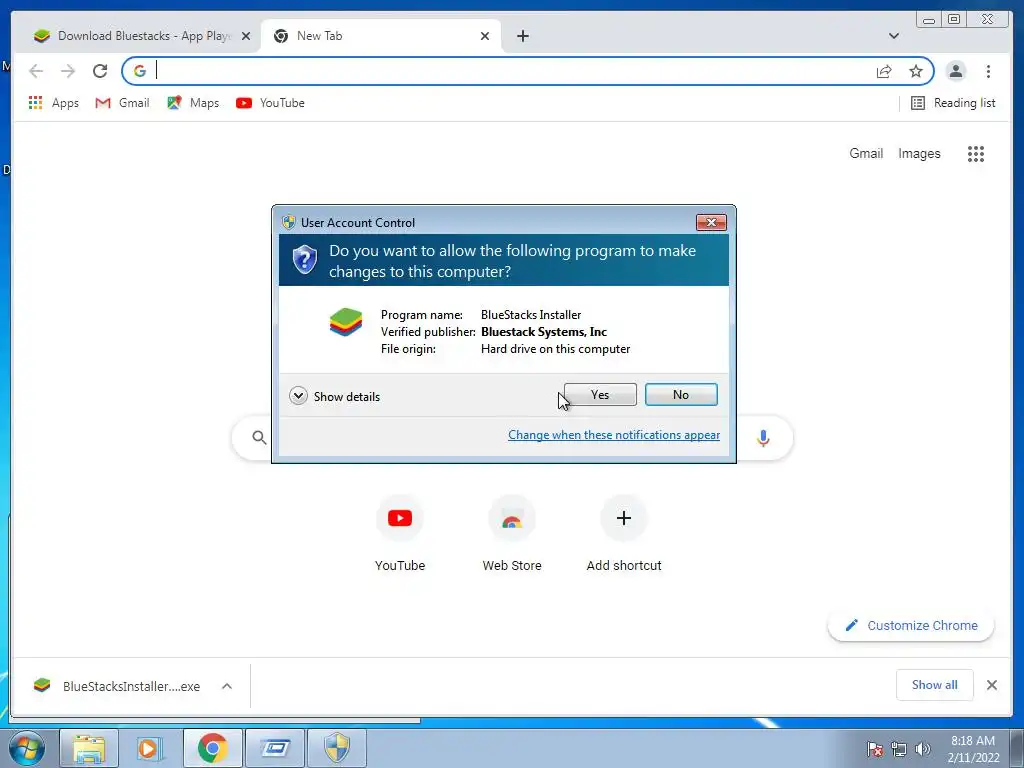Screen dimensions: 1024x768
Task: Open Action Center flag in system tray
Action: point(875,749)
